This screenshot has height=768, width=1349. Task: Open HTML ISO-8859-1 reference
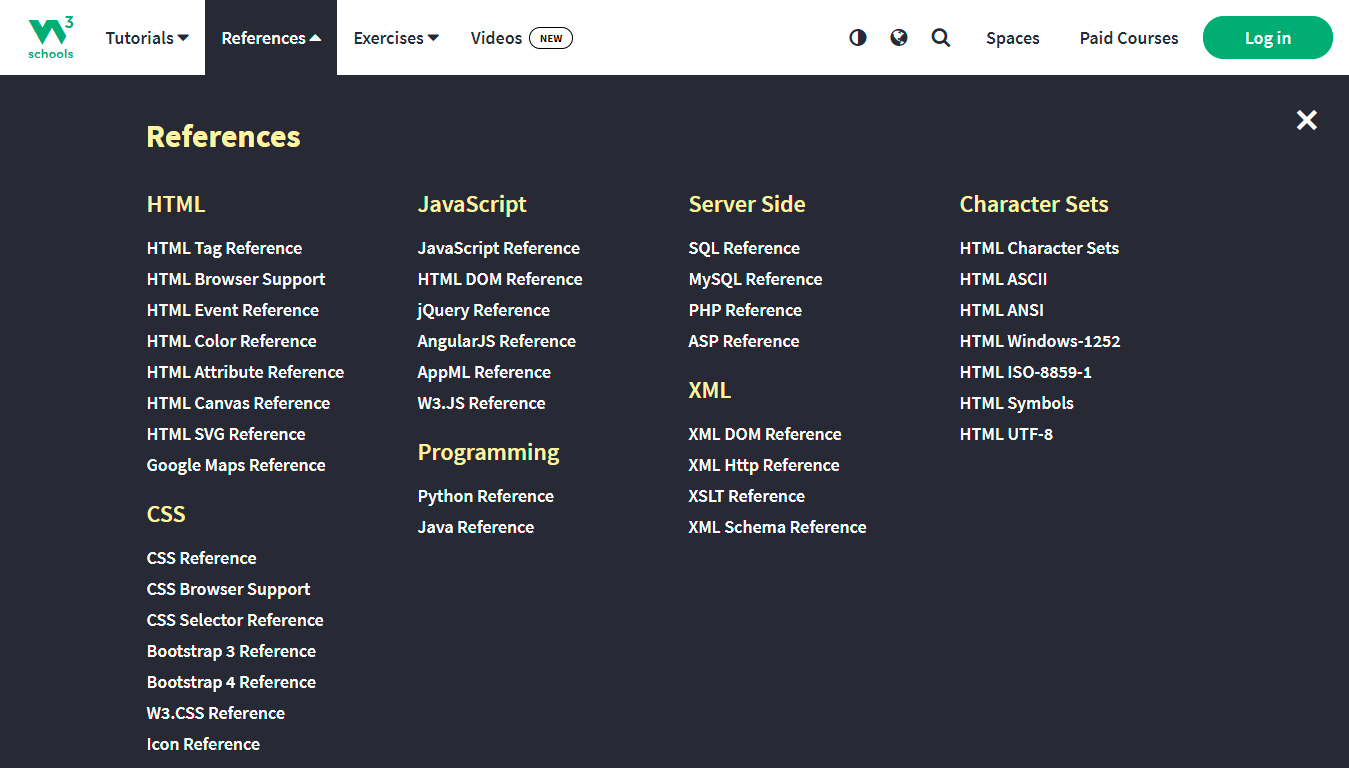1026,372
